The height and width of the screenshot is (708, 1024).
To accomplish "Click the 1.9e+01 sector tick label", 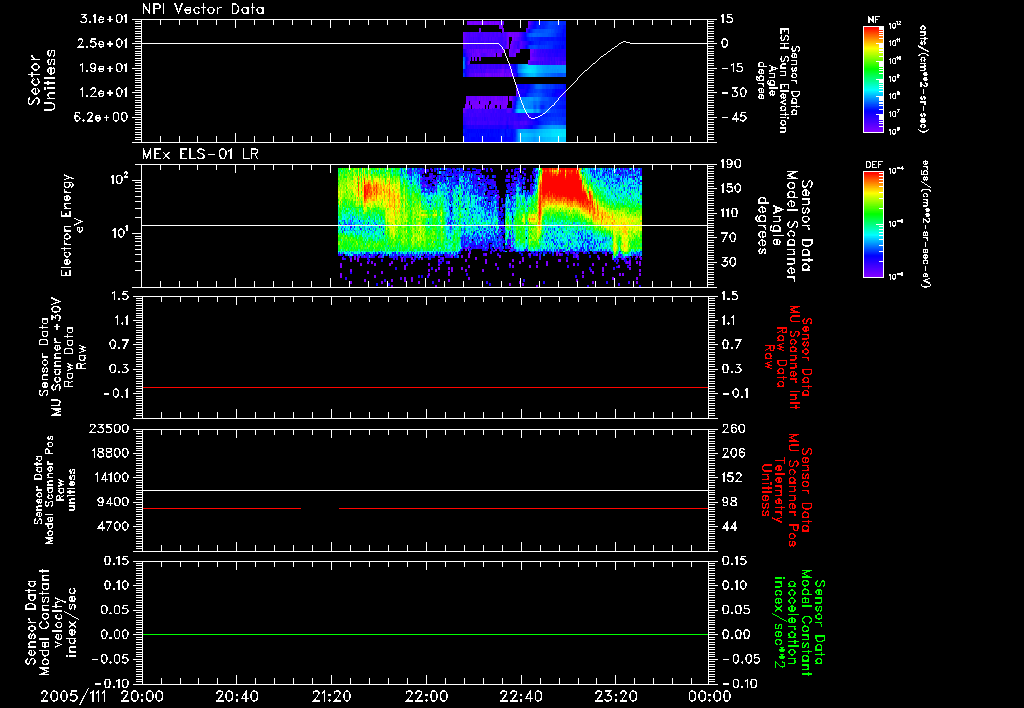I will click(104, 68).
